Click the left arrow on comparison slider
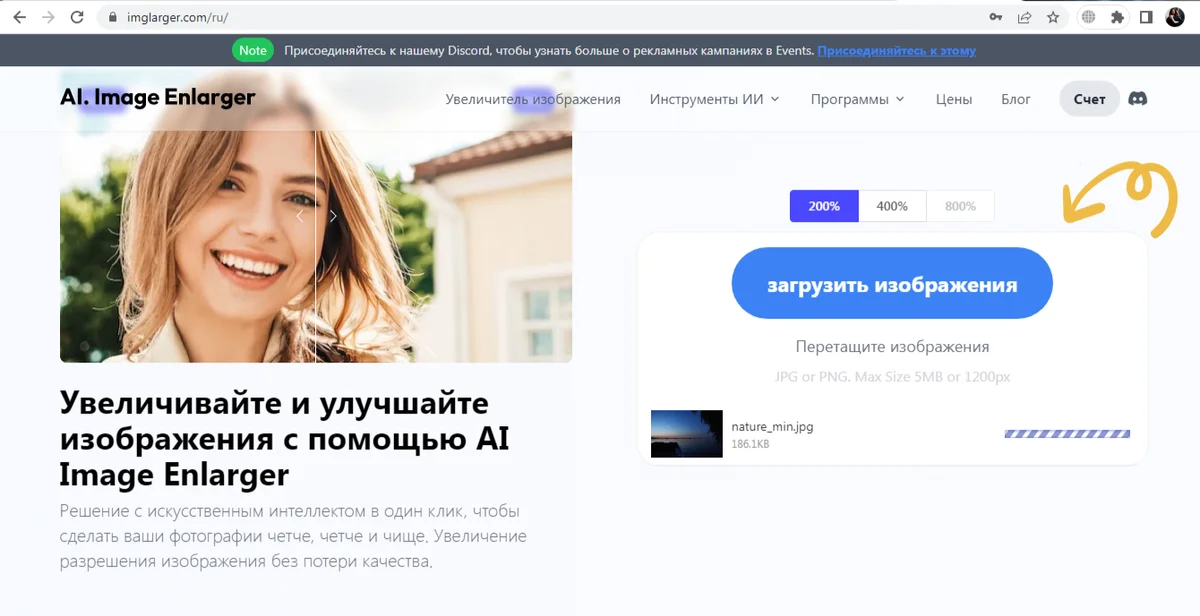1200x616 pixels. click(298, 216)
